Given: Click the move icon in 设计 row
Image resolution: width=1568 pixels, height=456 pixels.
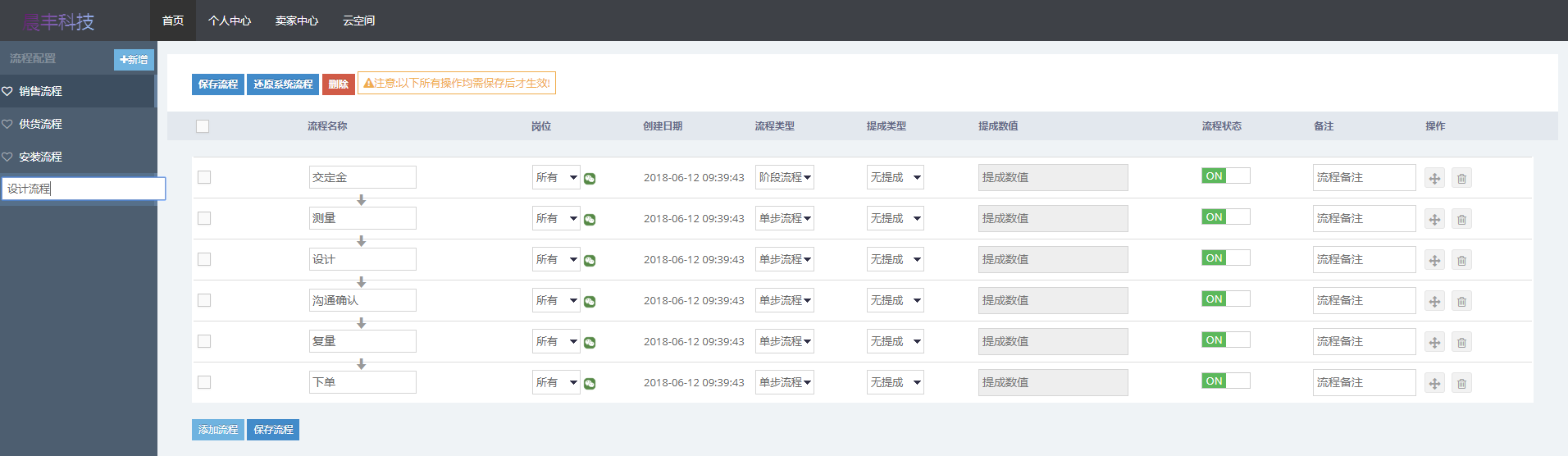Looking at the screenshot, I should [x=1434, y=260].
